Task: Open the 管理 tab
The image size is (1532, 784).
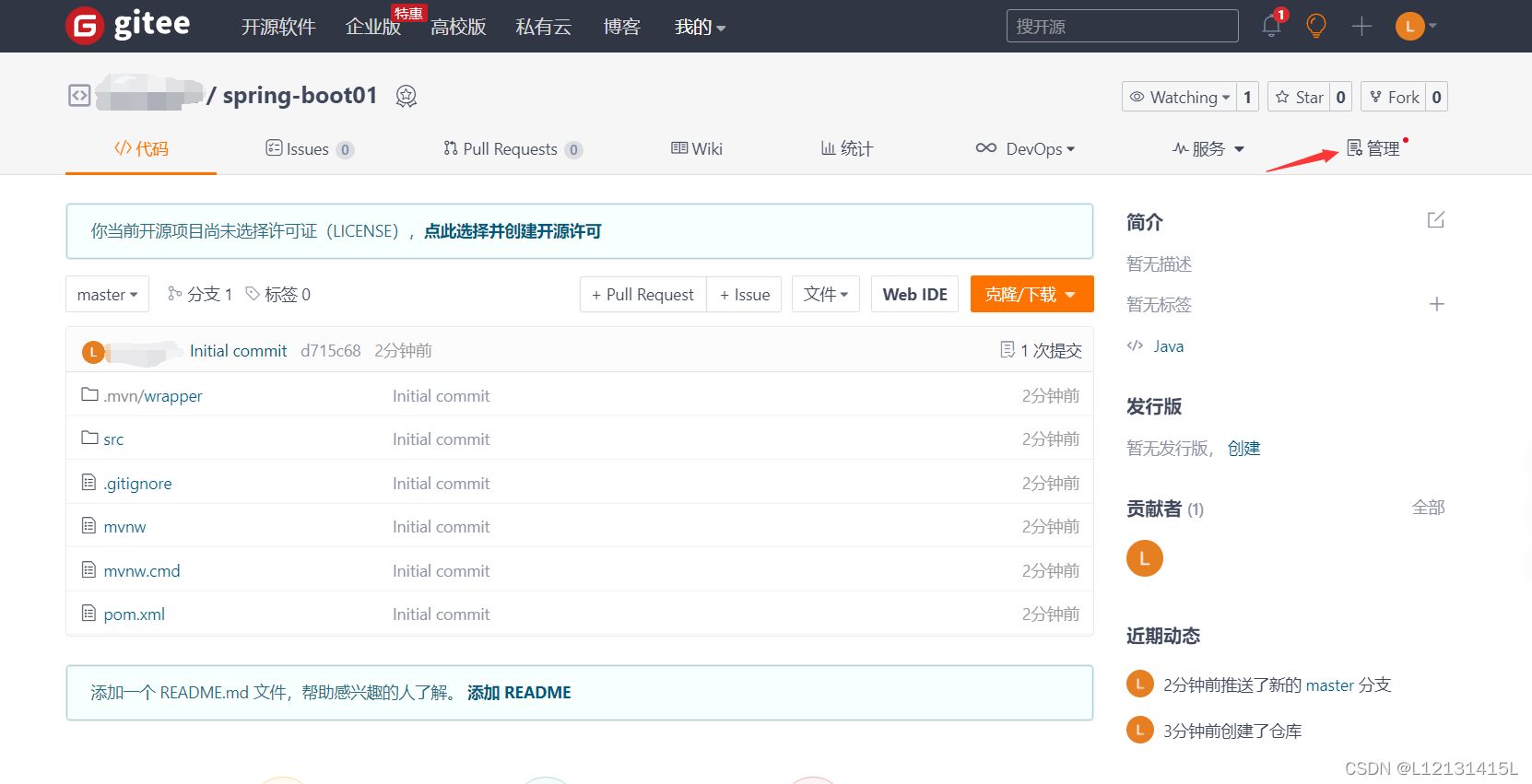Action: pyautogui.click(x=1373, y=148)
